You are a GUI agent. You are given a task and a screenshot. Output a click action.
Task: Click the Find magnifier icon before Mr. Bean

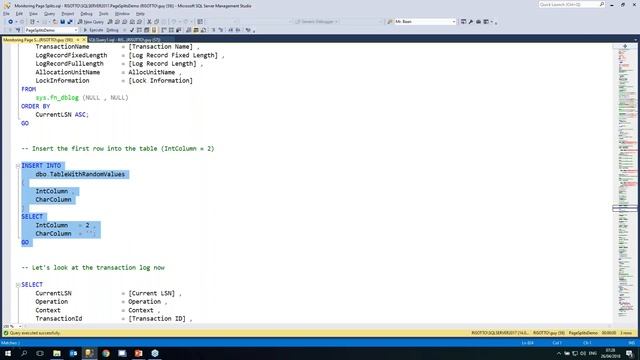click(x=390, y=22)
